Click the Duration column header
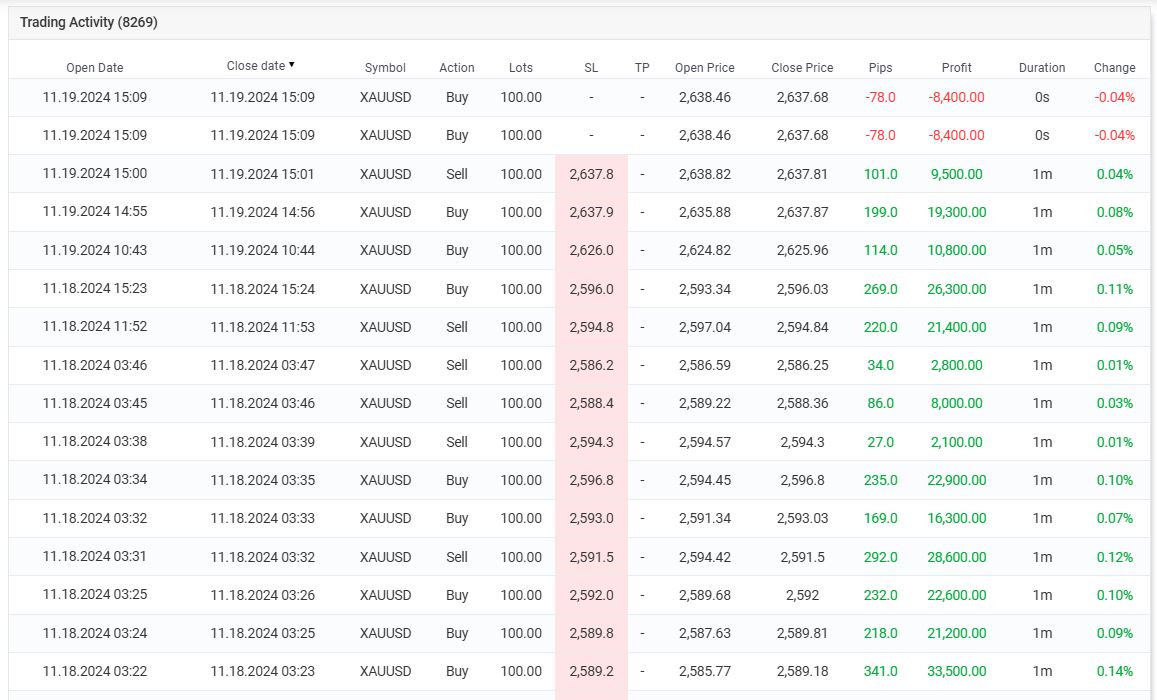The height and width of the screenshot is (700, 1157). pos(1042,68)
